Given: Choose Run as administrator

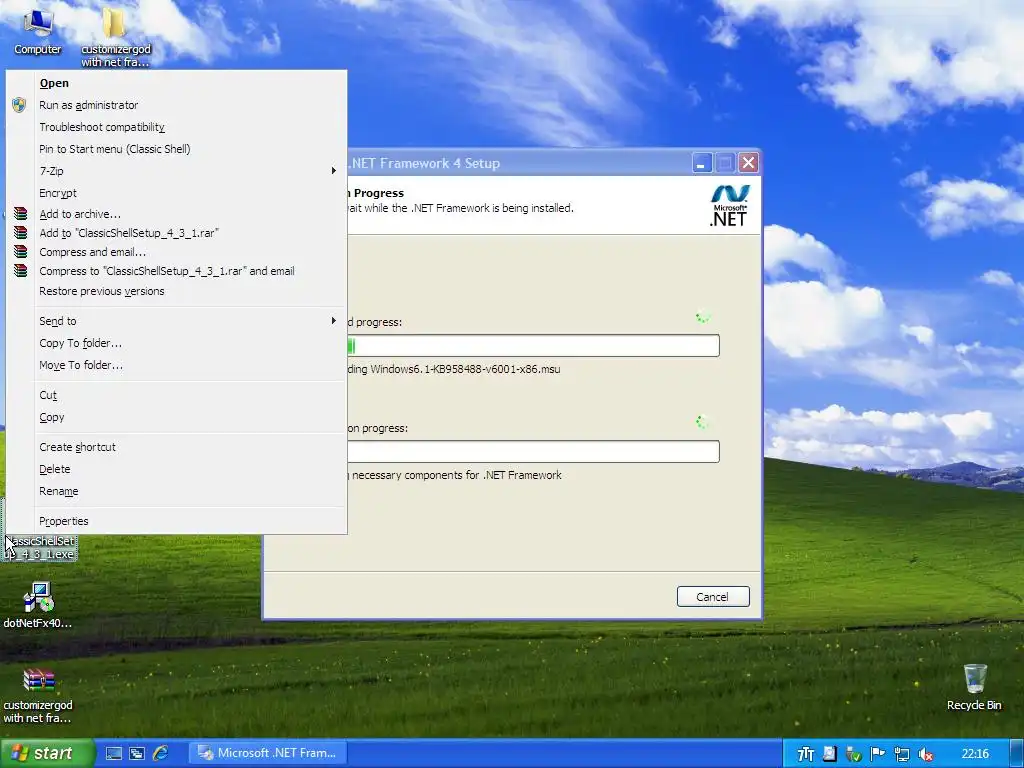Looking at the screenshot, I should [x=176, y=105].
